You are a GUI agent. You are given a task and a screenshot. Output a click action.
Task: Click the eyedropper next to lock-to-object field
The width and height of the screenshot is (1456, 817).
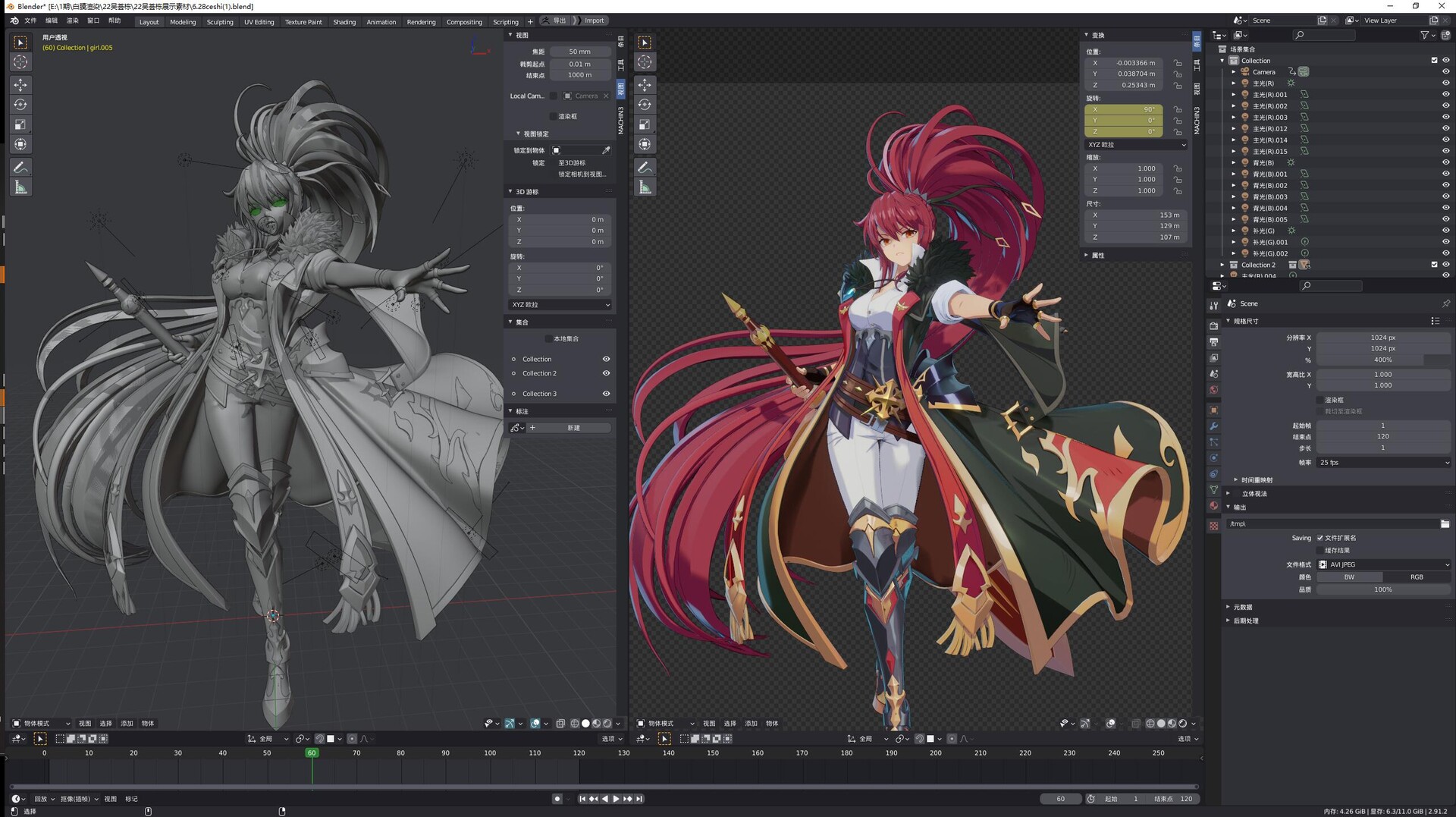tap(606, 150)
